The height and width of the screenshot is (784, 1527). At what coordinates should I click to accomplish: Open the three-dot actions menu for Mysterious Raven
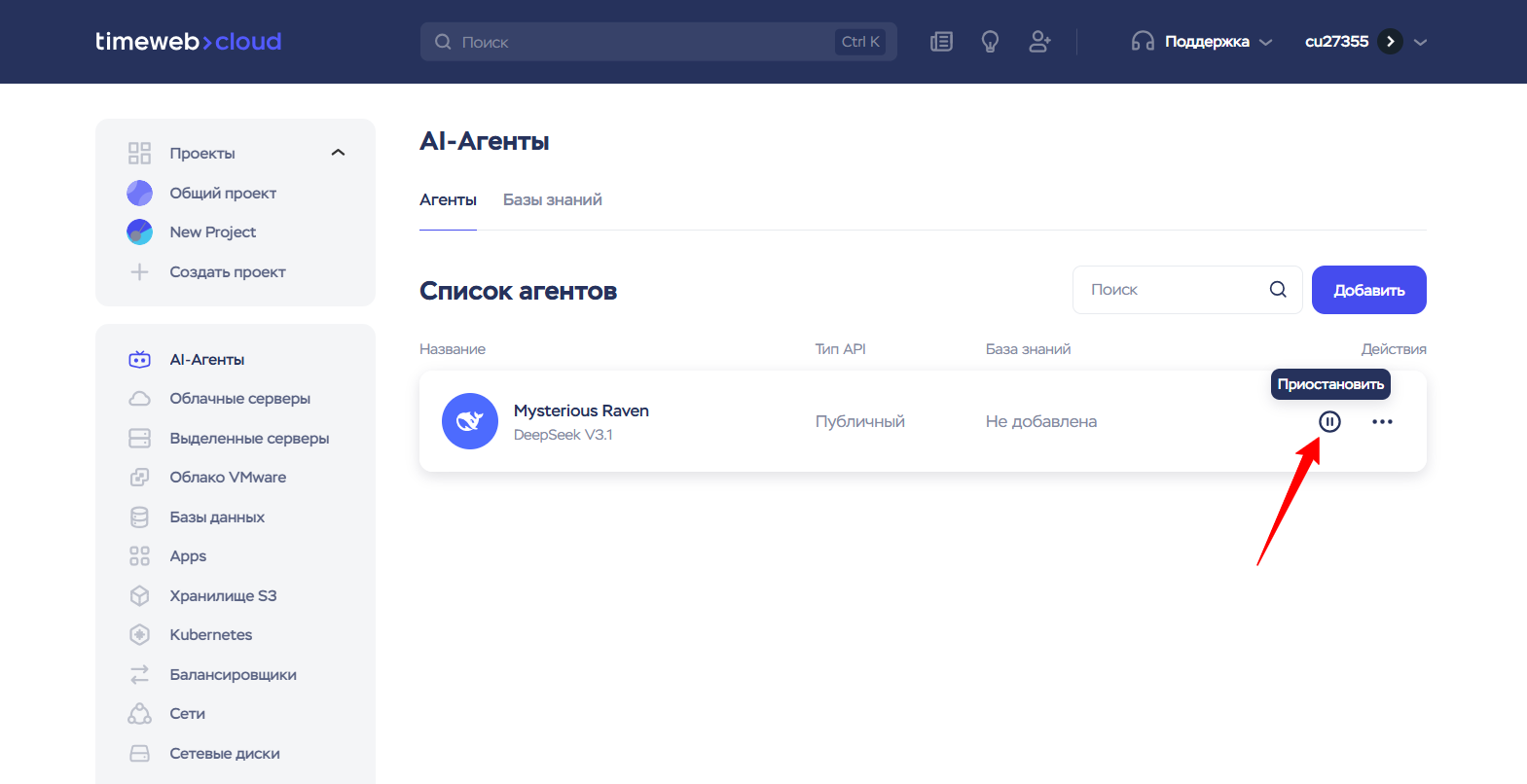pyautogui.click(x=1382, y=421)
